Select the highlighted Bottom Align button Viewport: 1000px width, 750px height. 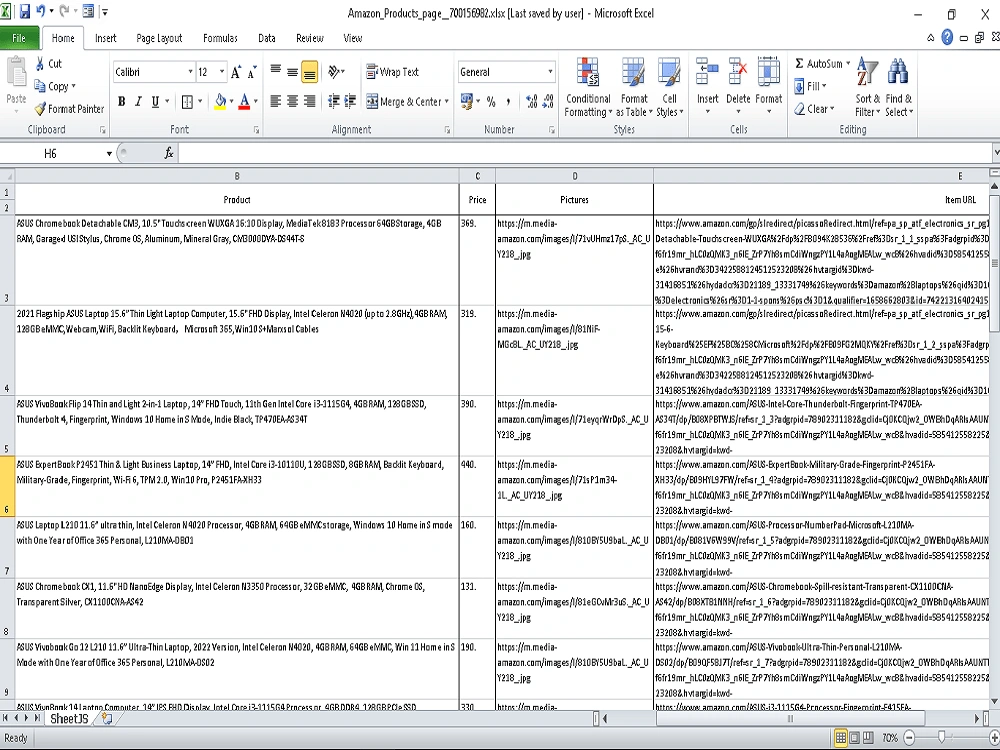click(309, 72)
